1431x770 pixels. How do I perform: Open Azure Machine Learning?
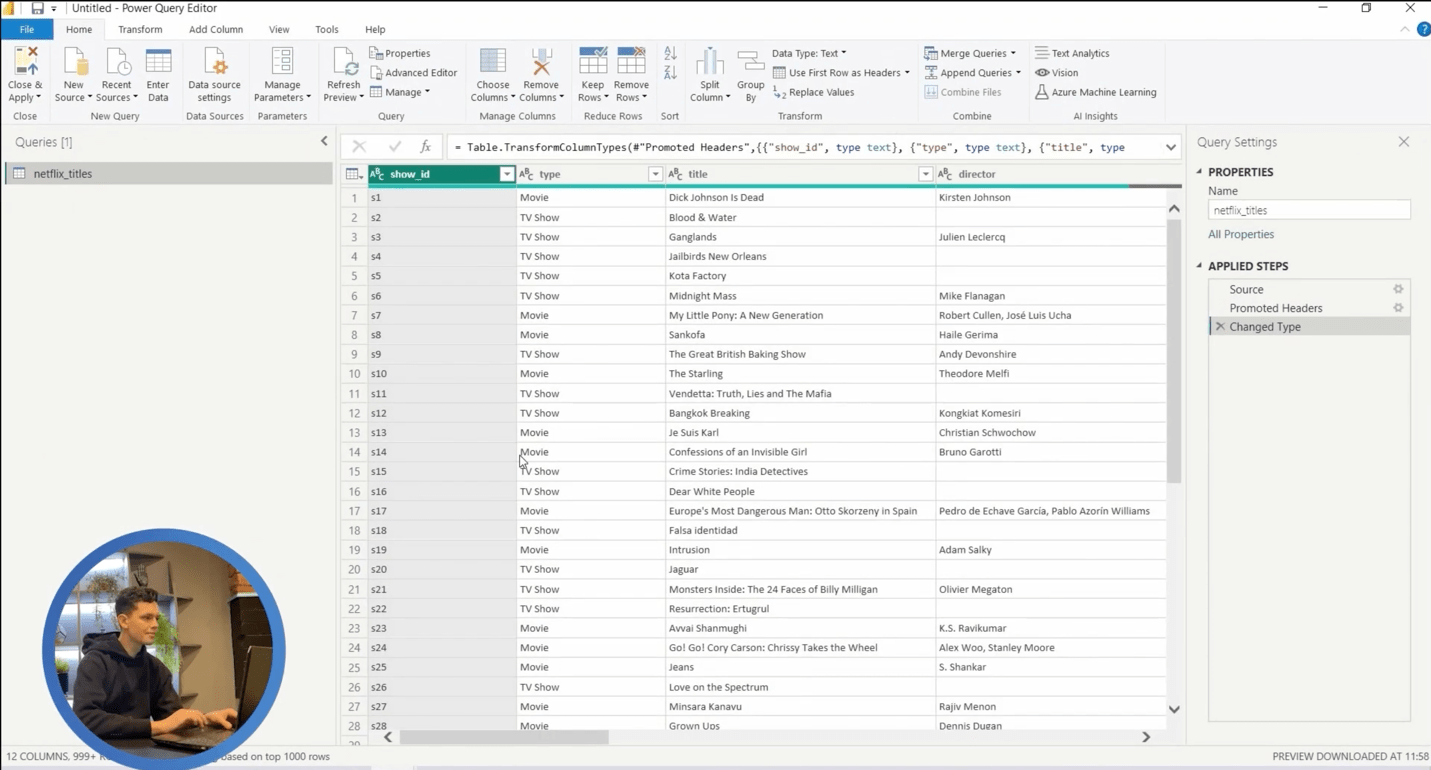[x=1095, y=92]
